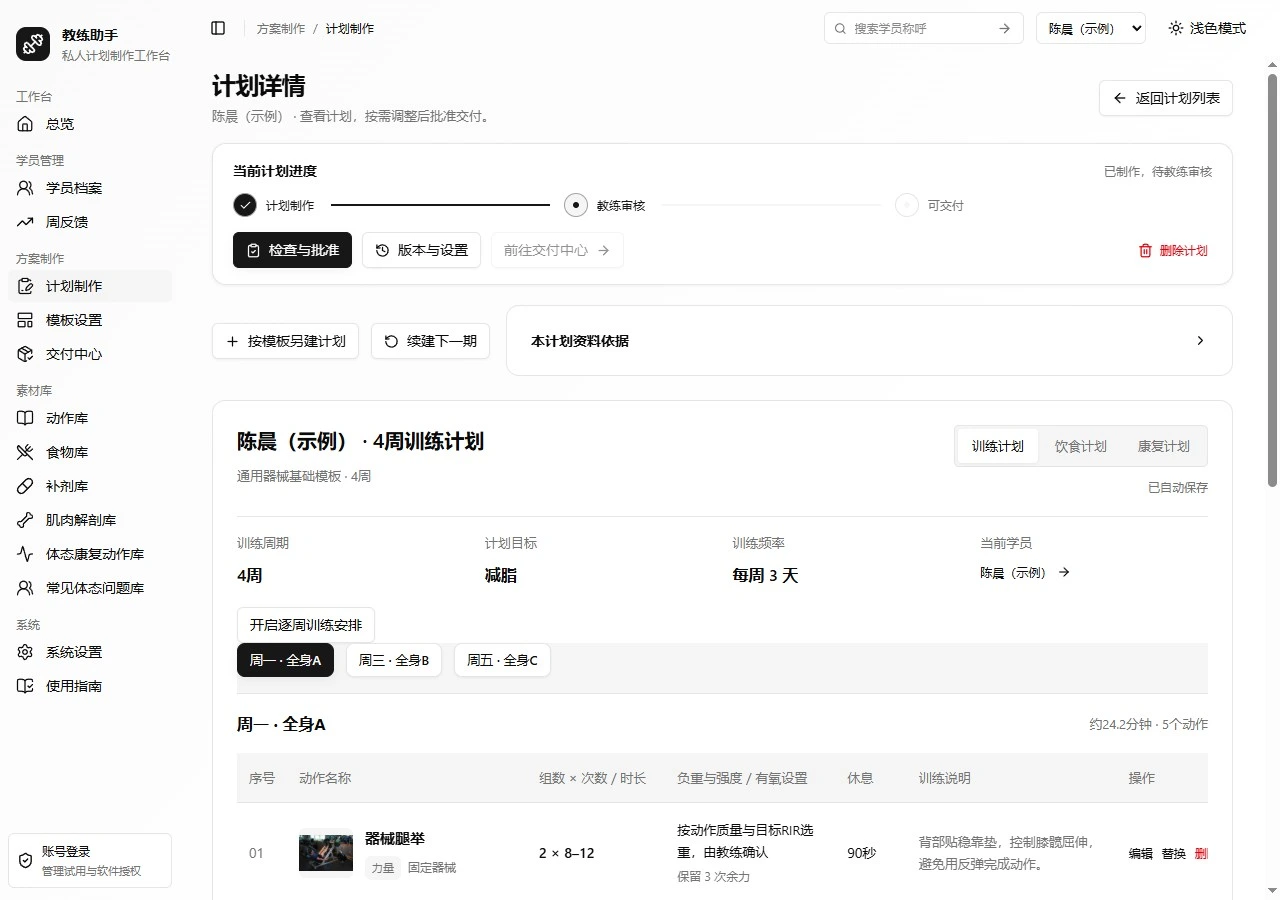Screen dimensions: 1280x900
Task: Select the 周五 · 全身C day tab
Action: coord(503,660)
